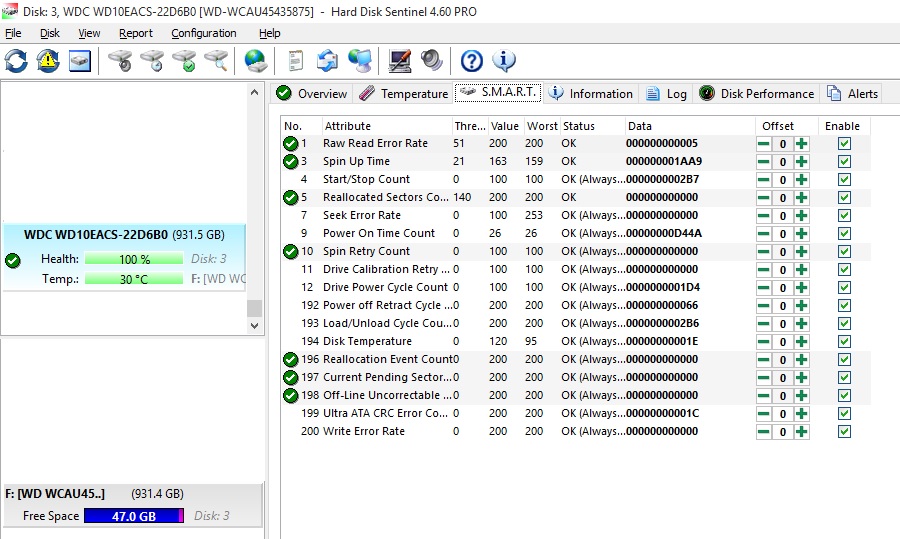Increase offset for Reallocated Sectors Count

(801, 197)
